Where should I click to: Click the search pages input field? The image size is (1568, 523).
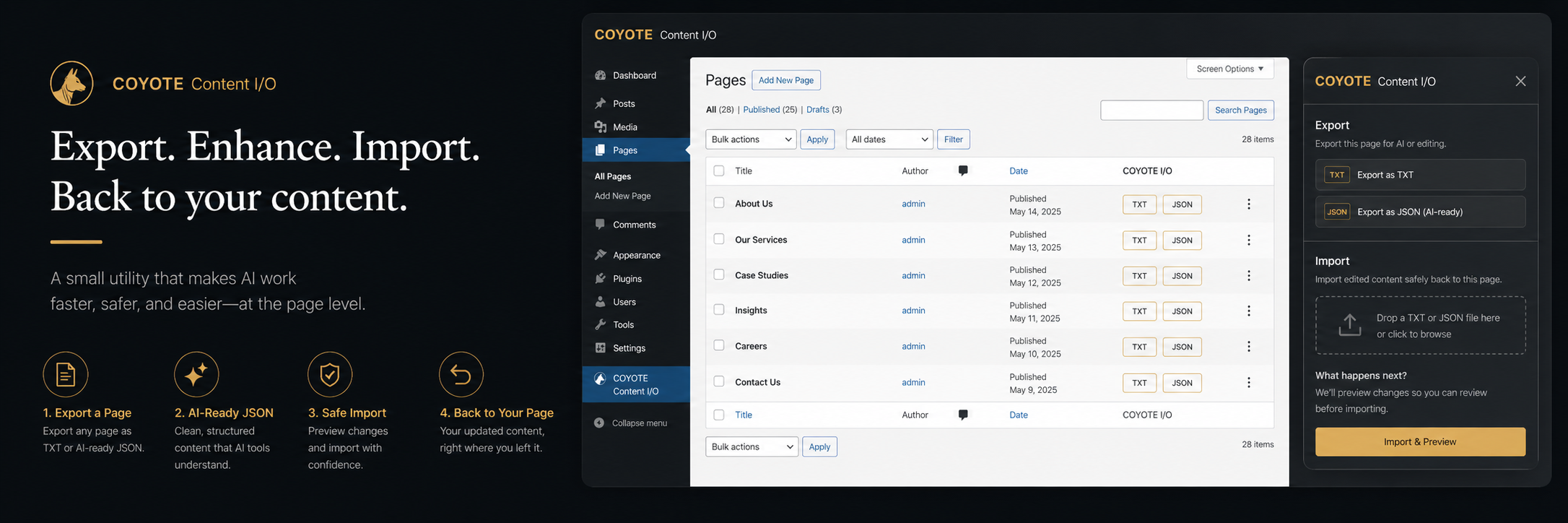1151,110
